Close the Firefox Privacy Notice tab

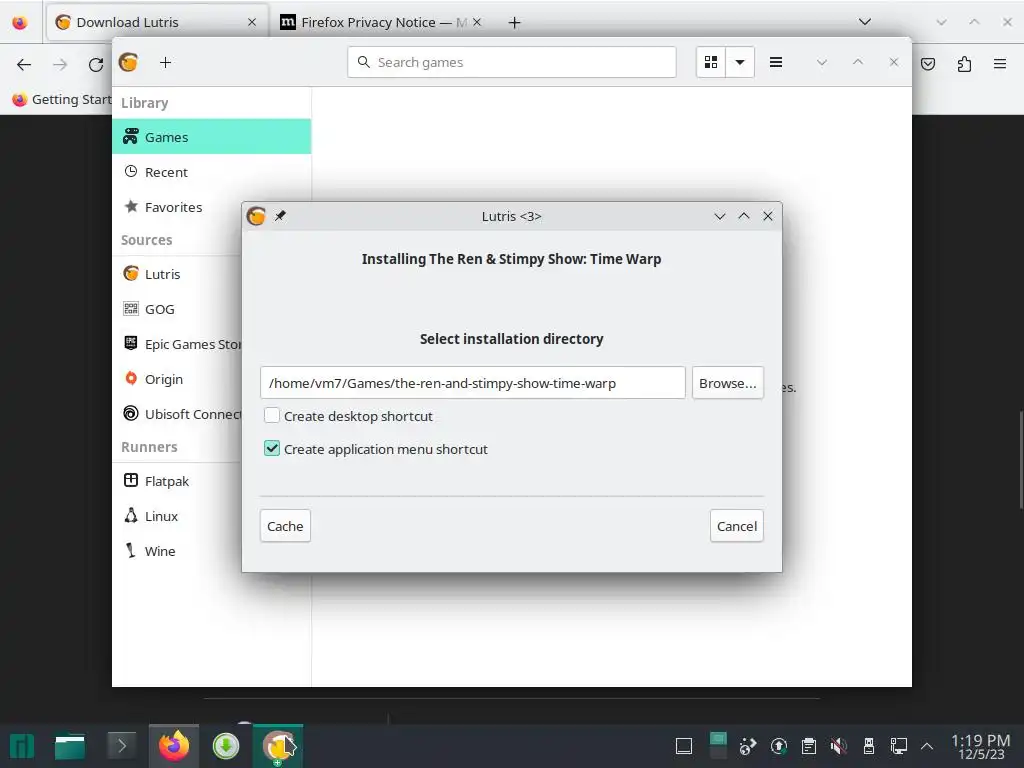(x=477, y=22)
